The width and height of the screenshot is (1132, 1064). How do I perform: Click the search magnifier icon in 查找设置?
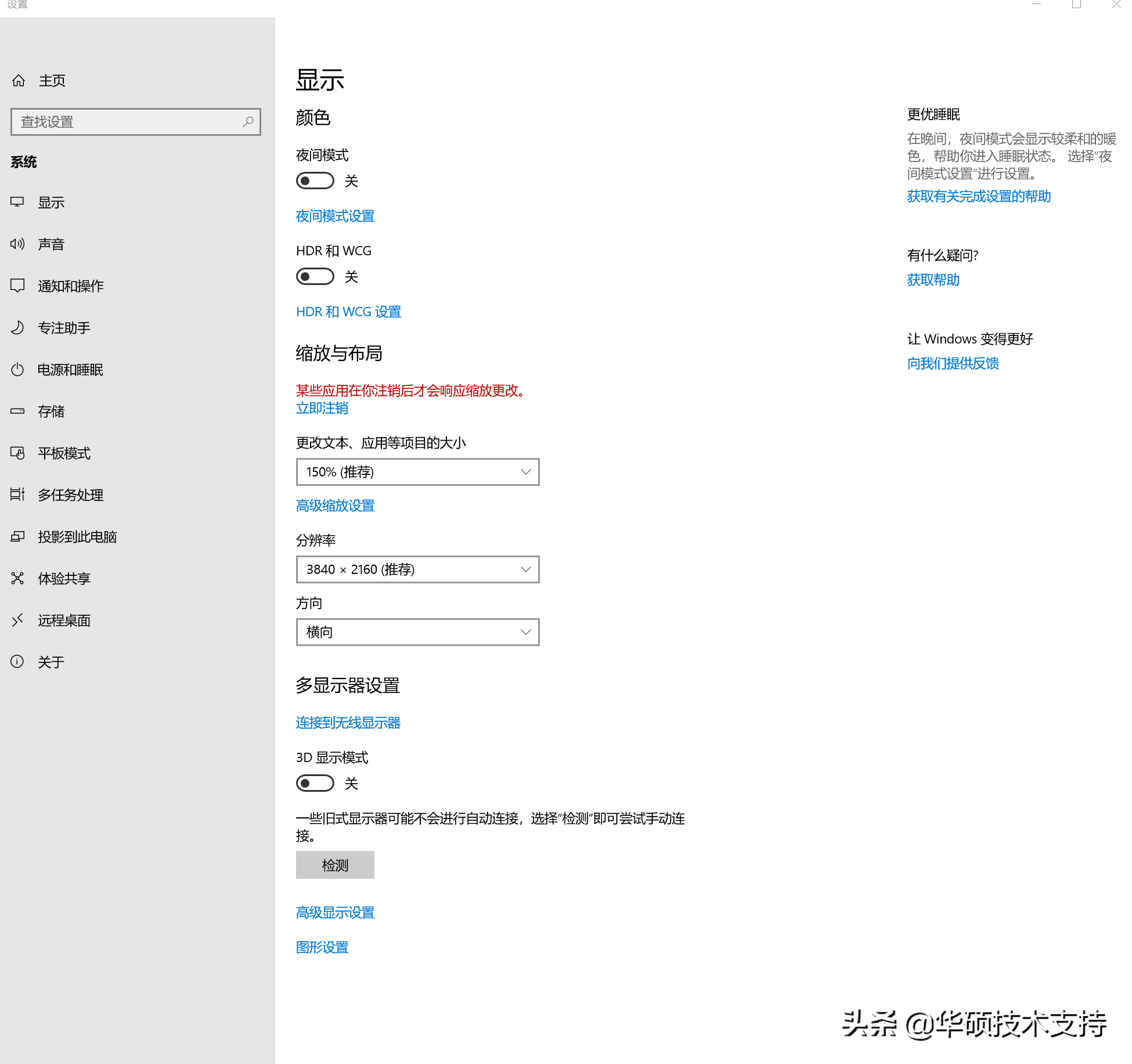point(248,122)
